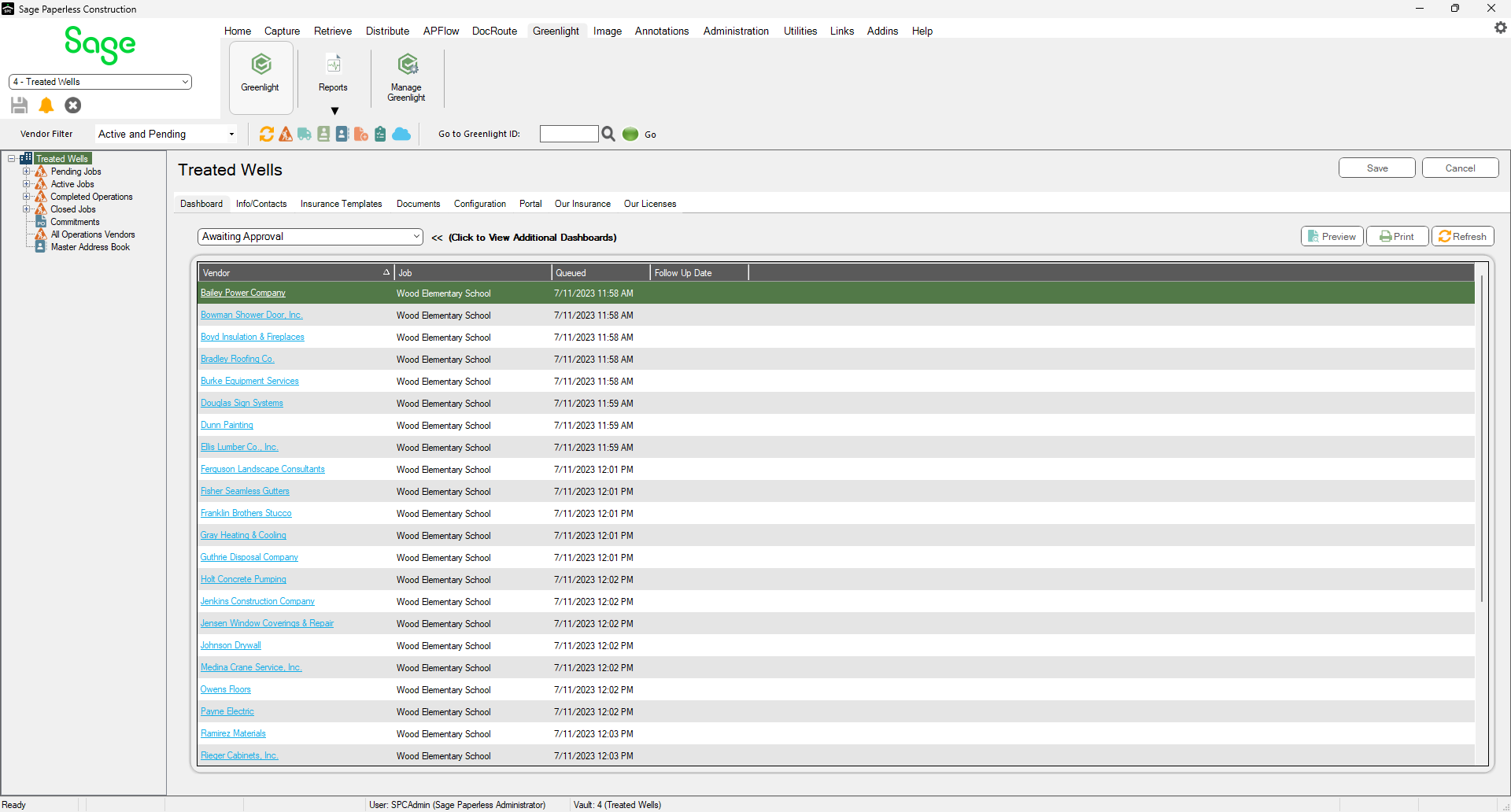Switch to the Our Licenses tab
Image resolution: width=1511 pixels, height=812 pixels.
[650, 204]
